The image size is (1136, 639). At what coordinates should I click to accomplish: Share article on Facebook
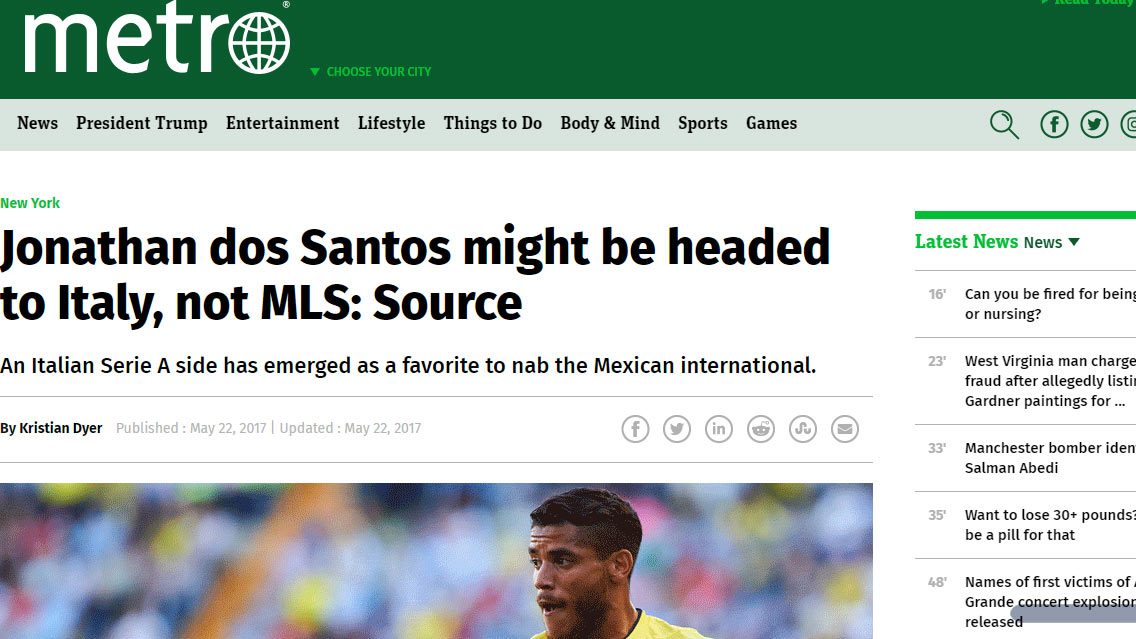635,429
